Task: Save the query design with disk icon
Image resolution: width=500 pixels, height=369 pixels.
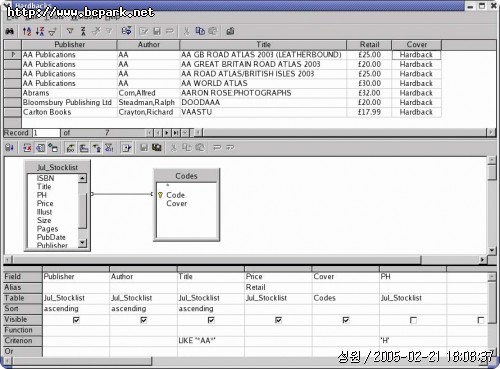Action: (x=144, y=147)
